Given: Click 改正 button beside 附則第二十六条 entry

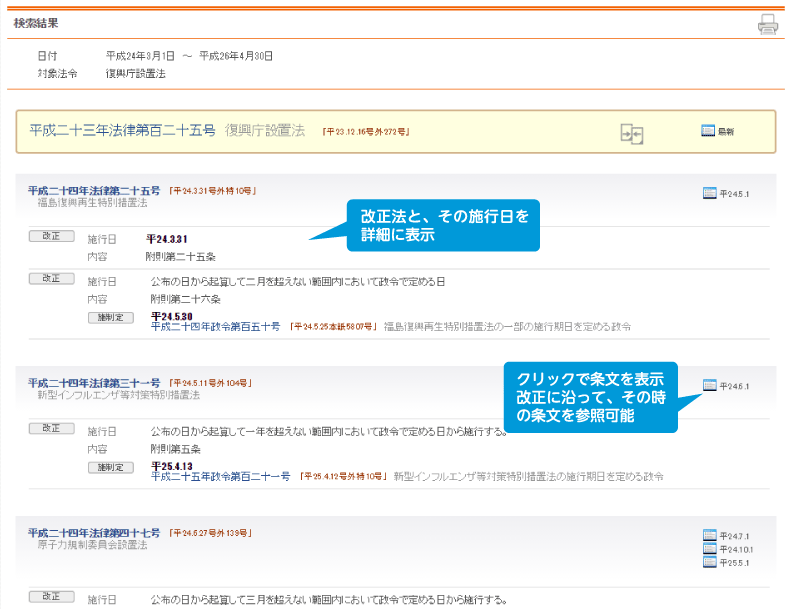Looking at the screenshot, I should point(51,279).
